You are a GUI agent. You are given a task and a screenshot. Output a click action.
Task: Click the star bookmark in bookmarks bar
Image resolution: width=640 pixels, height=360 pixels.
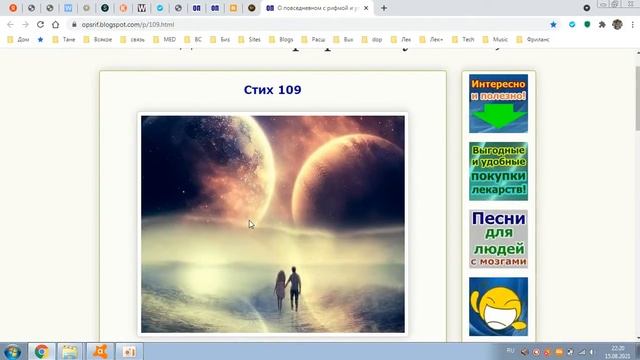pos(40,40)
